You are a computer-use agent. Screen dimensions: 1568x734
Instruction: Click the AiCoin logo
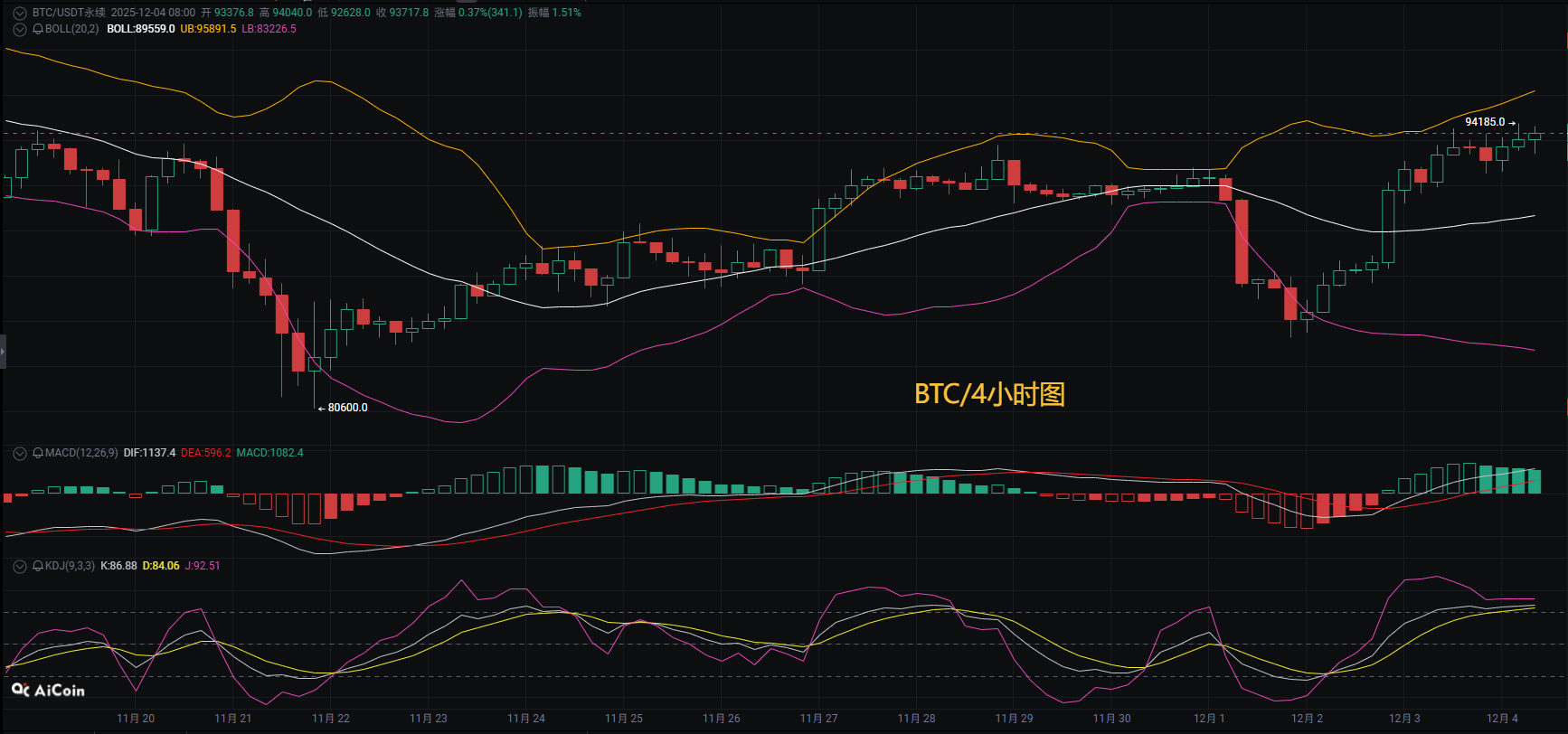[x=49, y=691]
